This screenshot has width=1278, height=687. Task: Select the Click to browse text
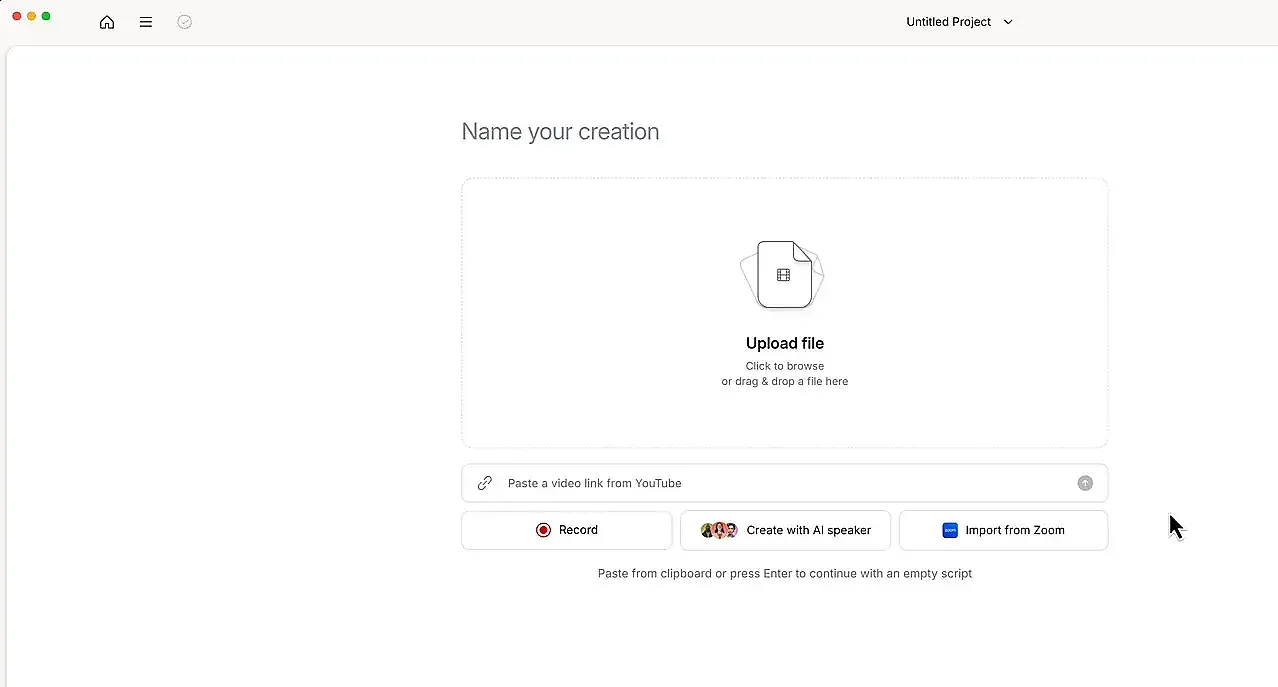point(785,366)
